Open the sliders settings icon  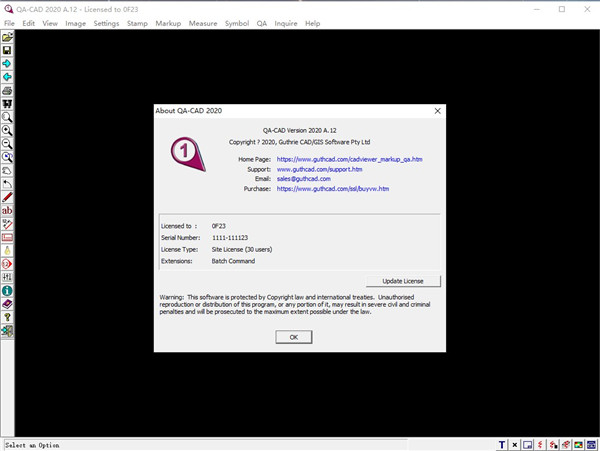(x=7, y=277)
